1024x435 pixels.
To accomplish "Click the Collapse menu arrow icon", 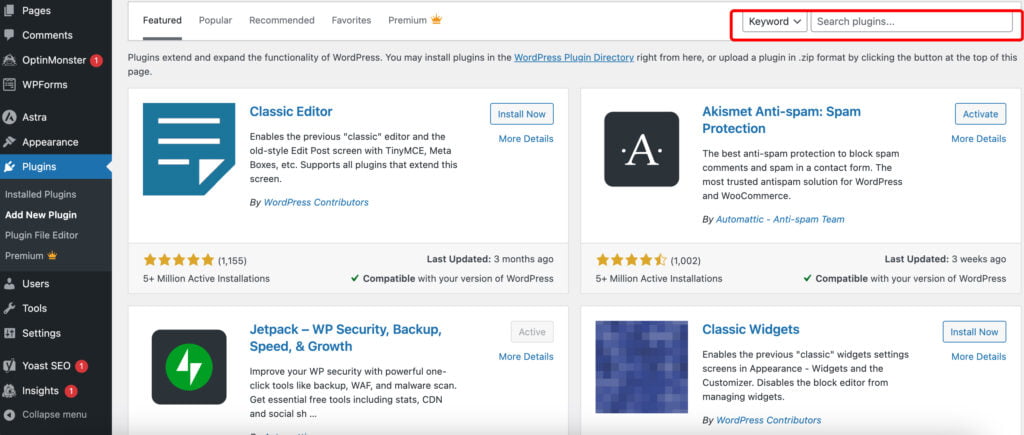I will coord(9,415).
